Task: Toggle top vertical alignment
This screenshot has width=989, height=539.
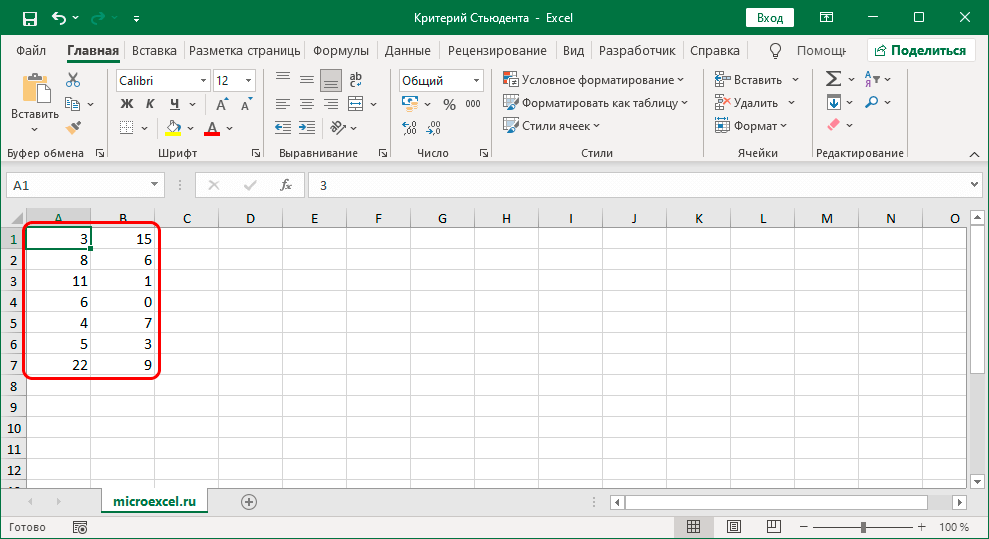Action: [283, 78]
